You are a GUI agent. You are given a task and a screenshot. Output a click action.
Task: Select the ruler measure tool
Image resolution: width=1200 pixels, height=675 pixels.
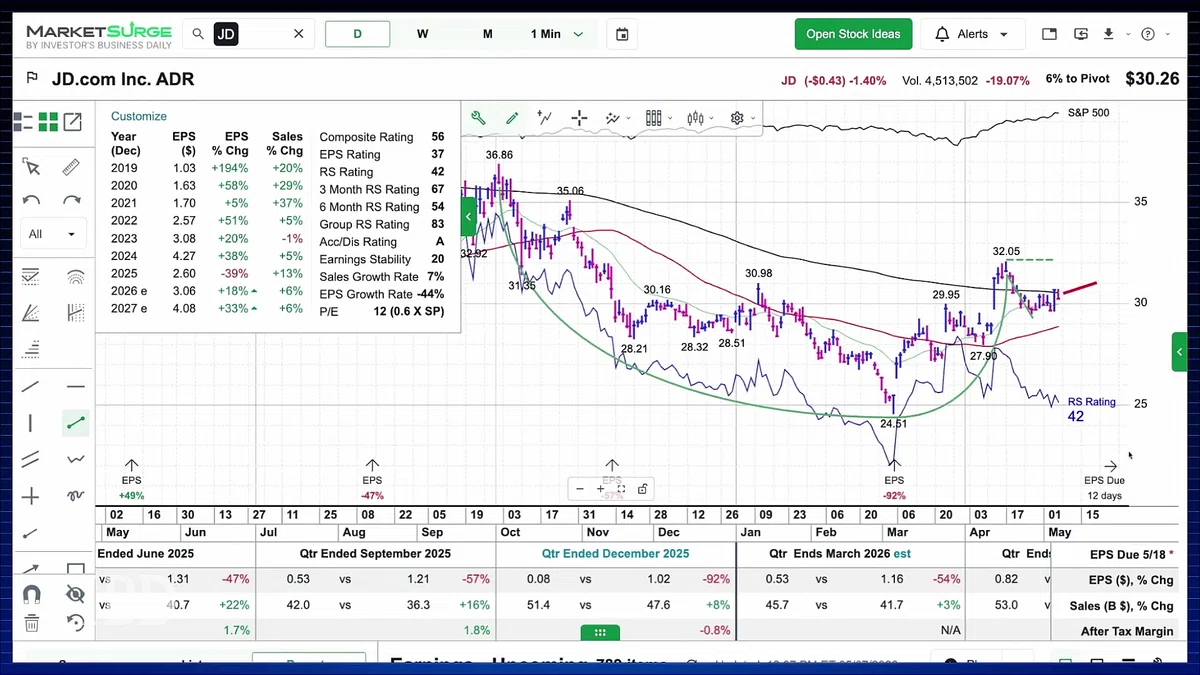coord(71,167)
